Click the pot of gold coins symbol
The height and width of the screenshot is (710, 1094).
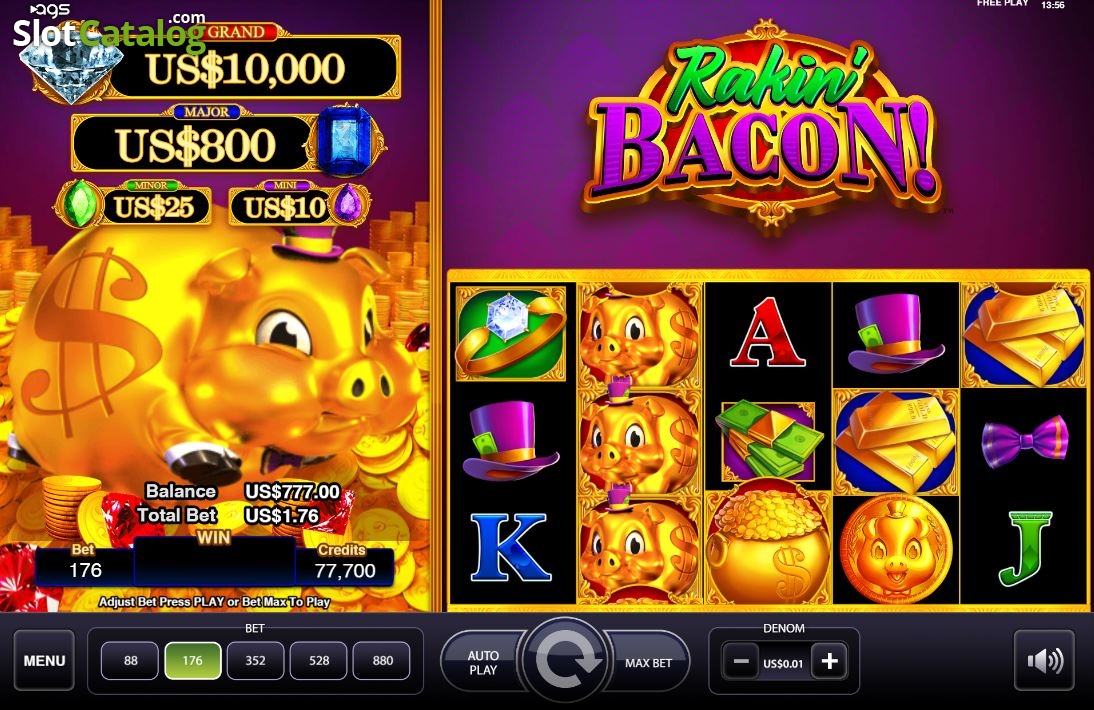tap(767, 547)
